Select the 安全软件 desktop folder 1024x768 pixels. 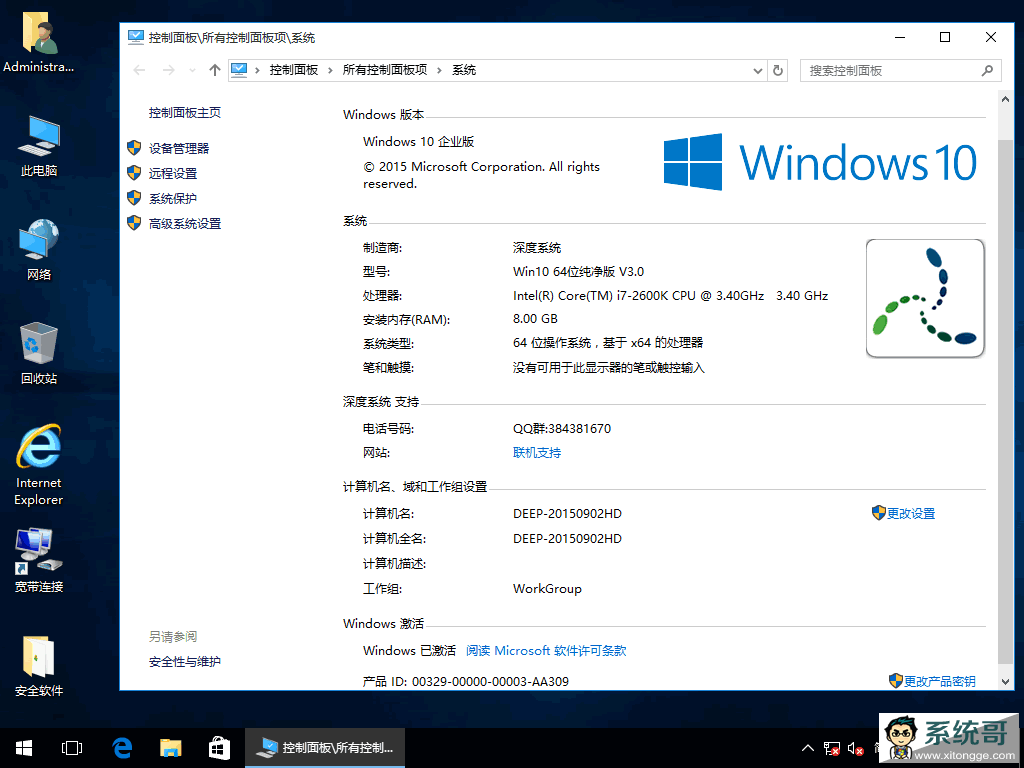[39, 665]
